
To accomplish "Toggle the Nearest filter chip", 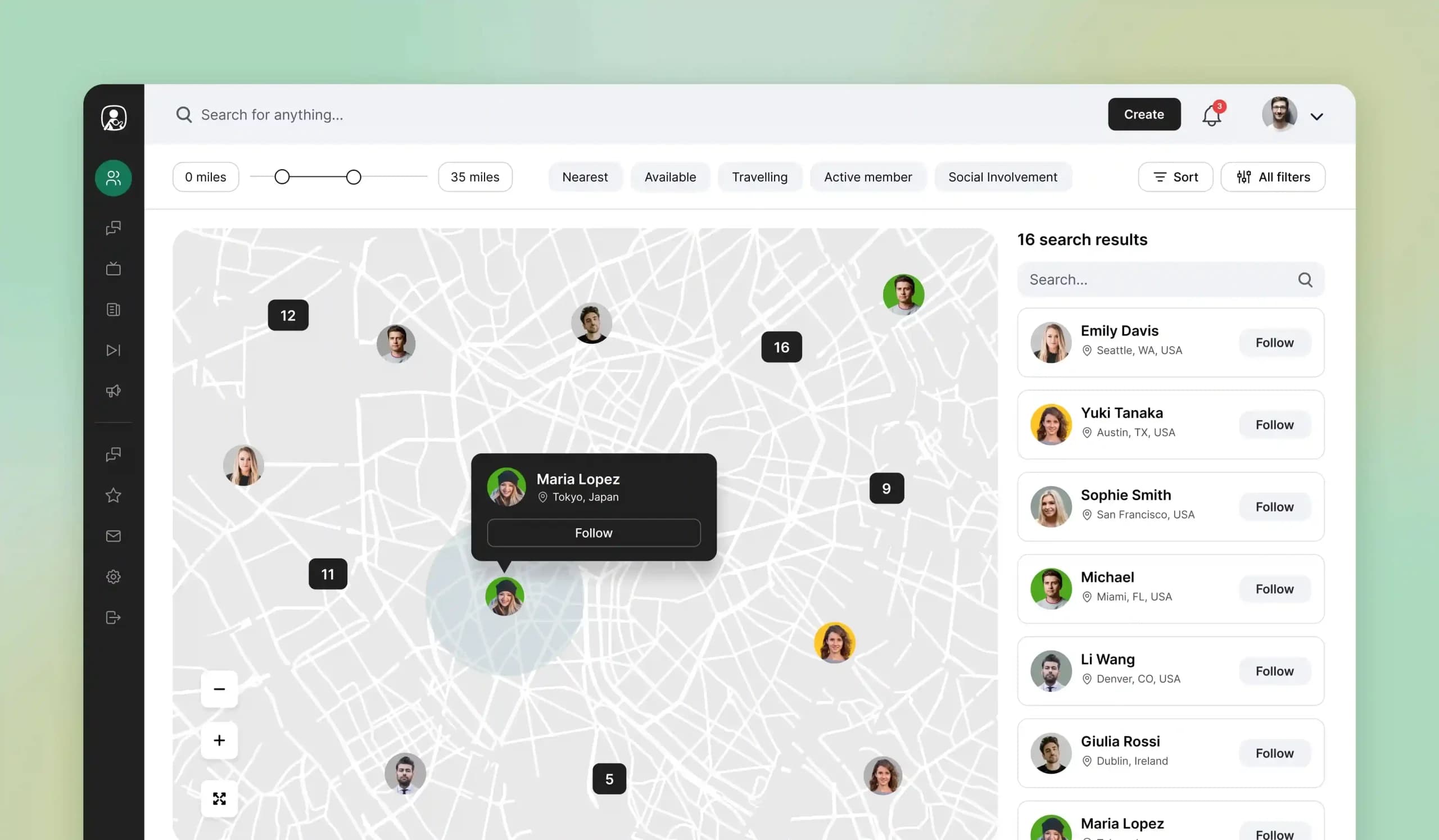I will (x=585, y=177).
